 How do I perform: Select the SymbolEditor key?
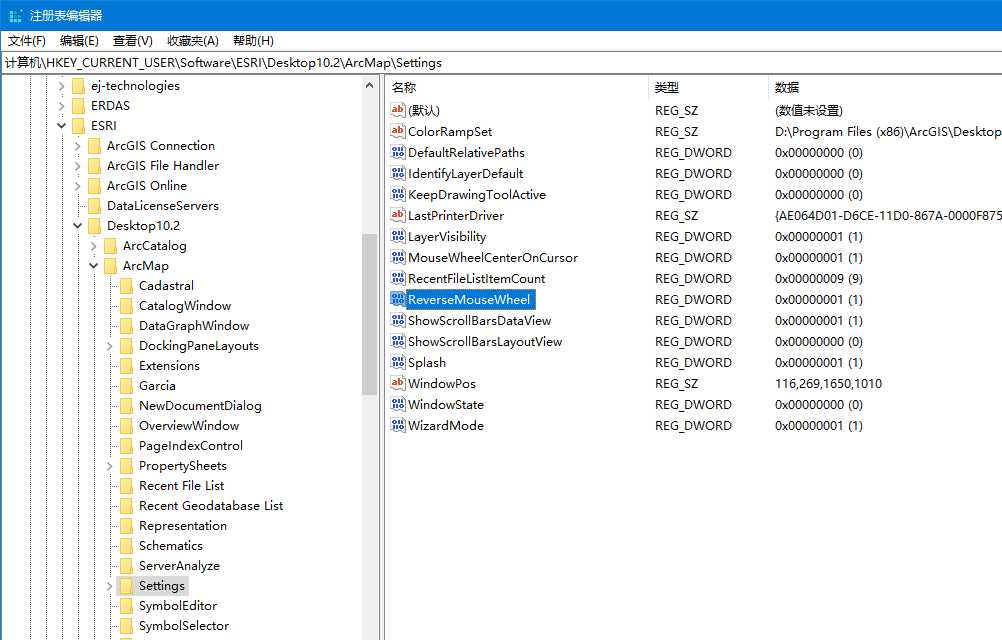pyautogui.click(x=178, y=606)
